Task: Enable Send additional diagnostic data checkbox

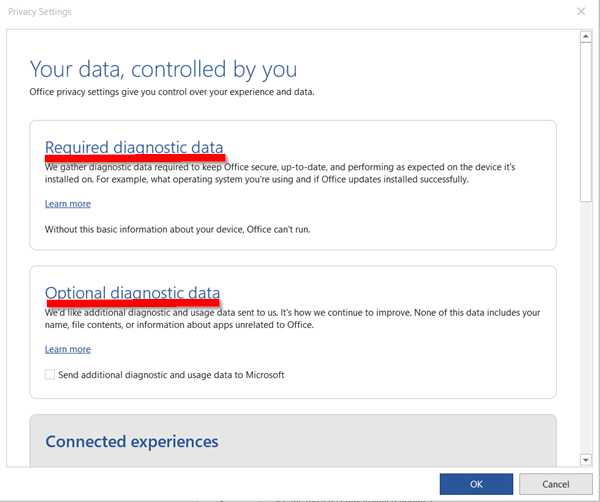Action: coord(50,375)
